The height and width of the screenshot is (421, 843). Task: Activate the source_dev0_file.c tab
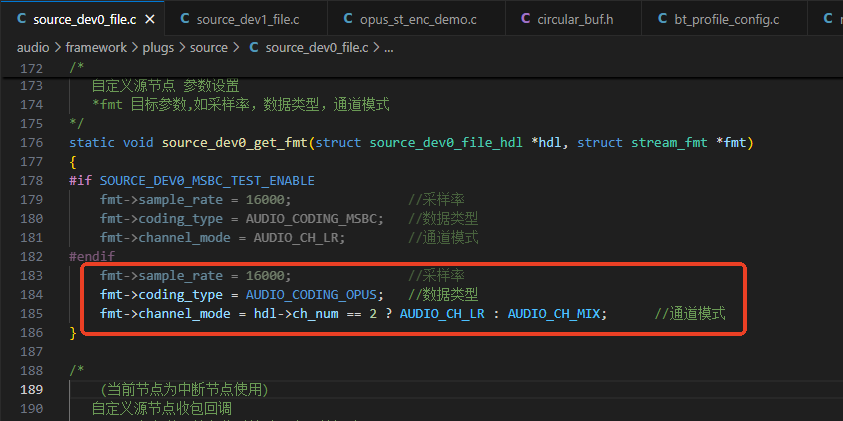(82, 19)
